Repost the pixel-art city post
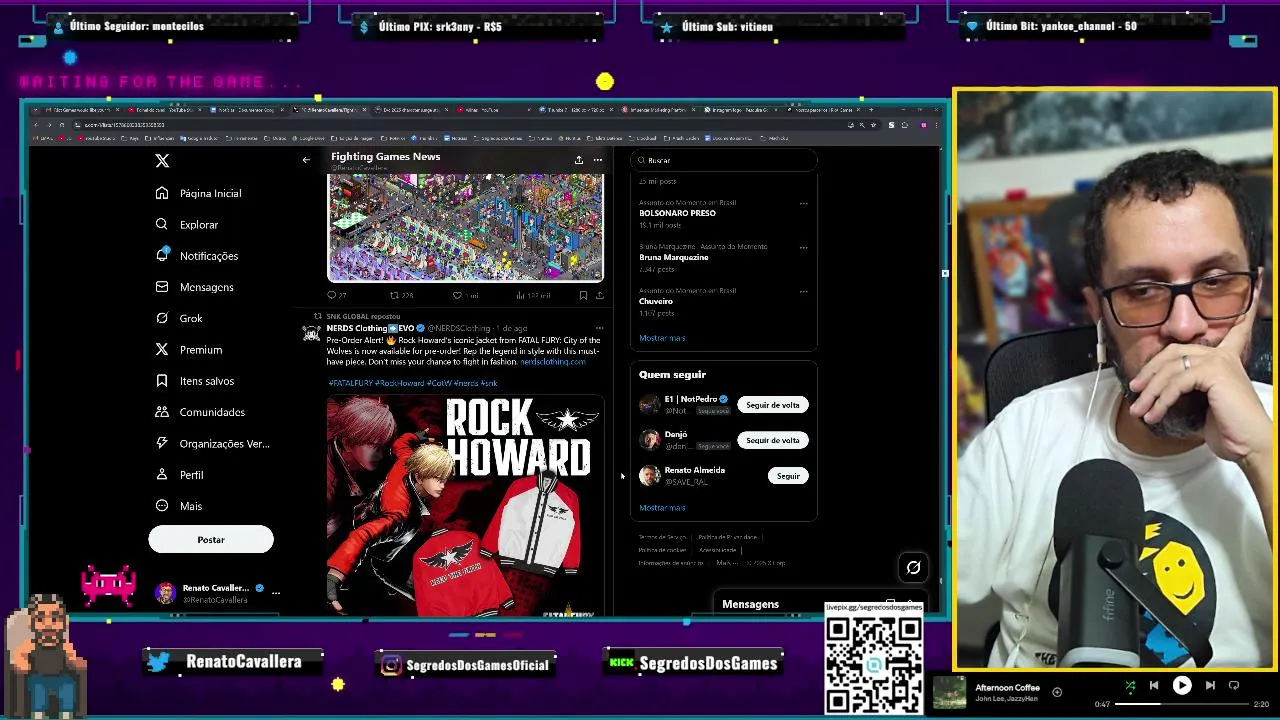The width and height of the screenshot is (1280, 720). click(400, 296)
